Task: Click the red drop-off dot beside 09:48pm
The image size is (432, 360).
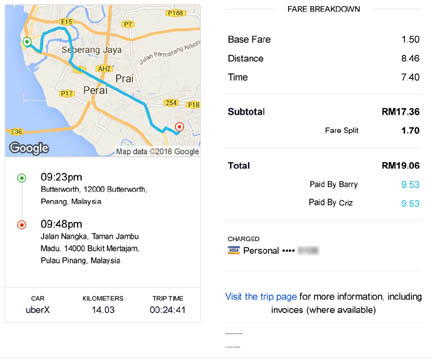Action: point(22,225)
